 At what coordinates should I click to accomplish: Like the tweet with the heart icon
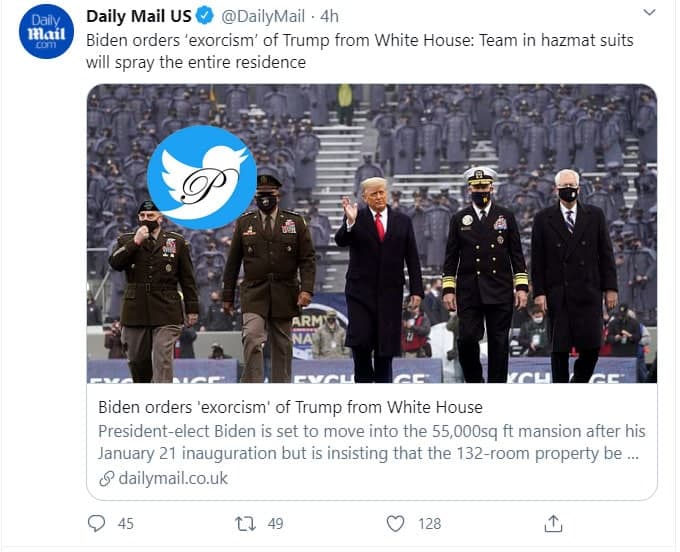click(x=396, y=523)
